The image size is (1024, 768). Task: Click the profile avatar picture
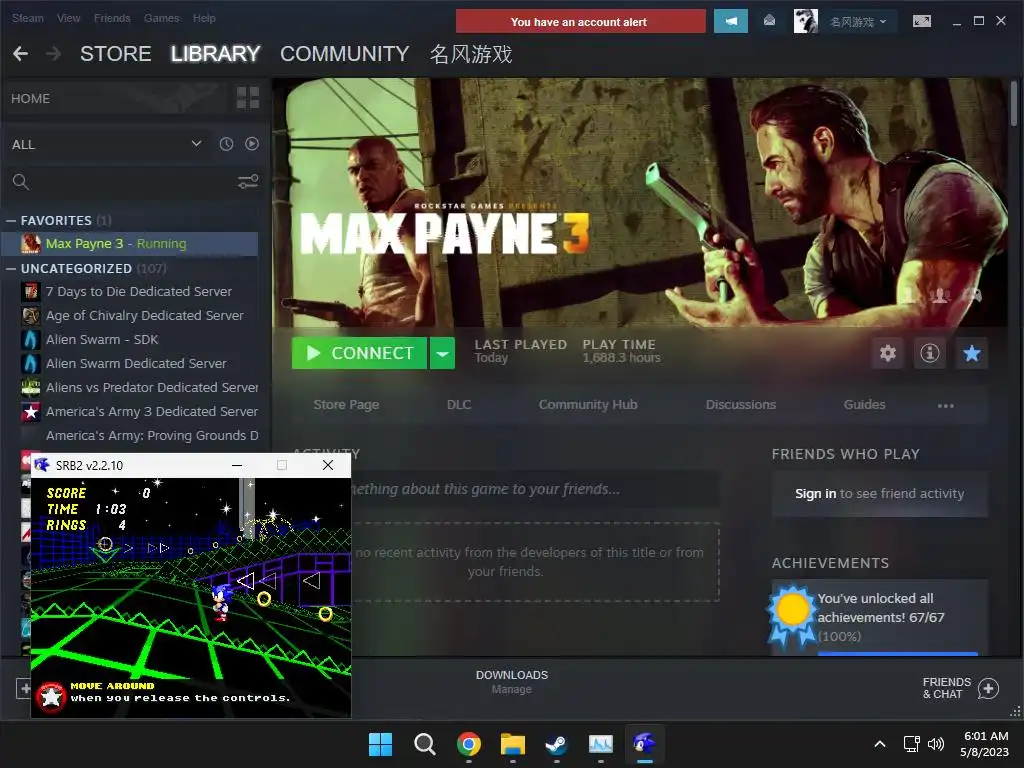(805, 21)
